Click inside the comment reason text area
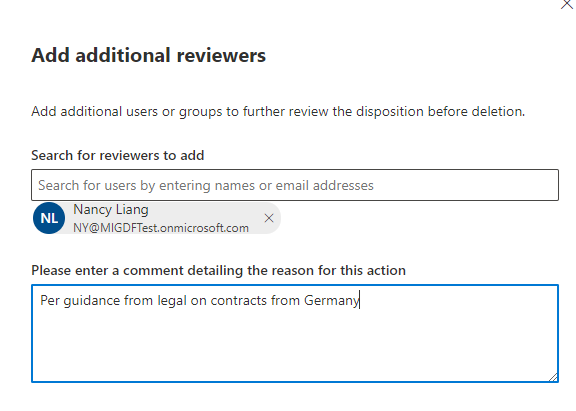 (x=295, y=334)
